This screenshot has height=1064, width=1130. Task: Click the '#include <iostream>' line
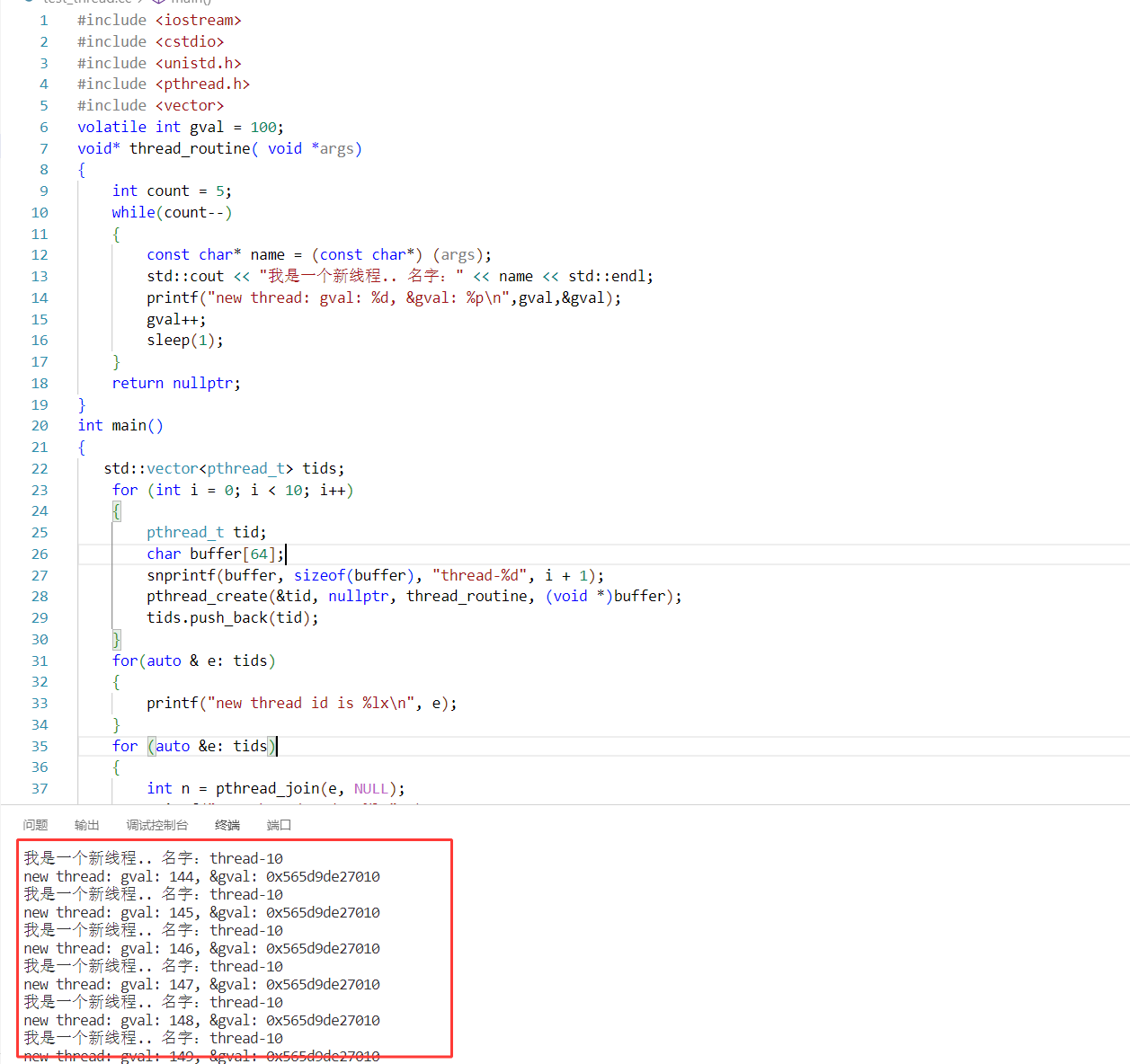click(159, 20)
